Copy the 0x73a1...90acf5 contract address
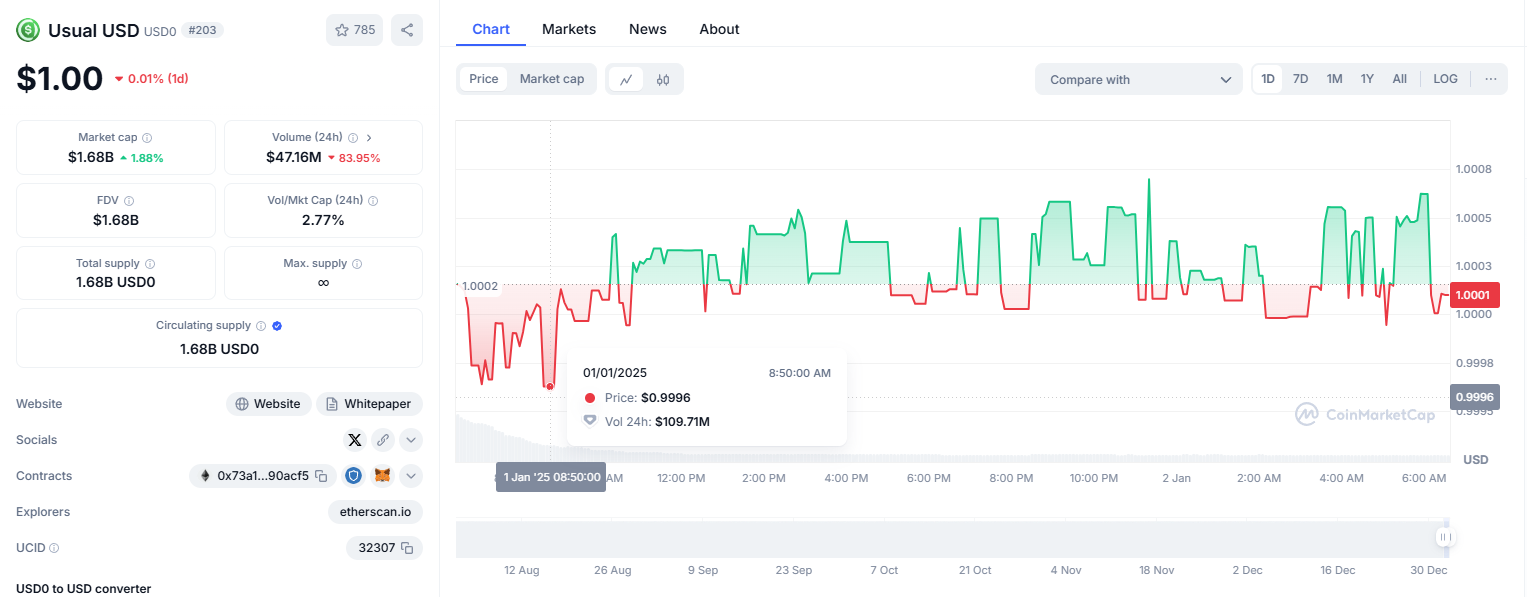Screen dimensions: 1527x597 point(321,476)
